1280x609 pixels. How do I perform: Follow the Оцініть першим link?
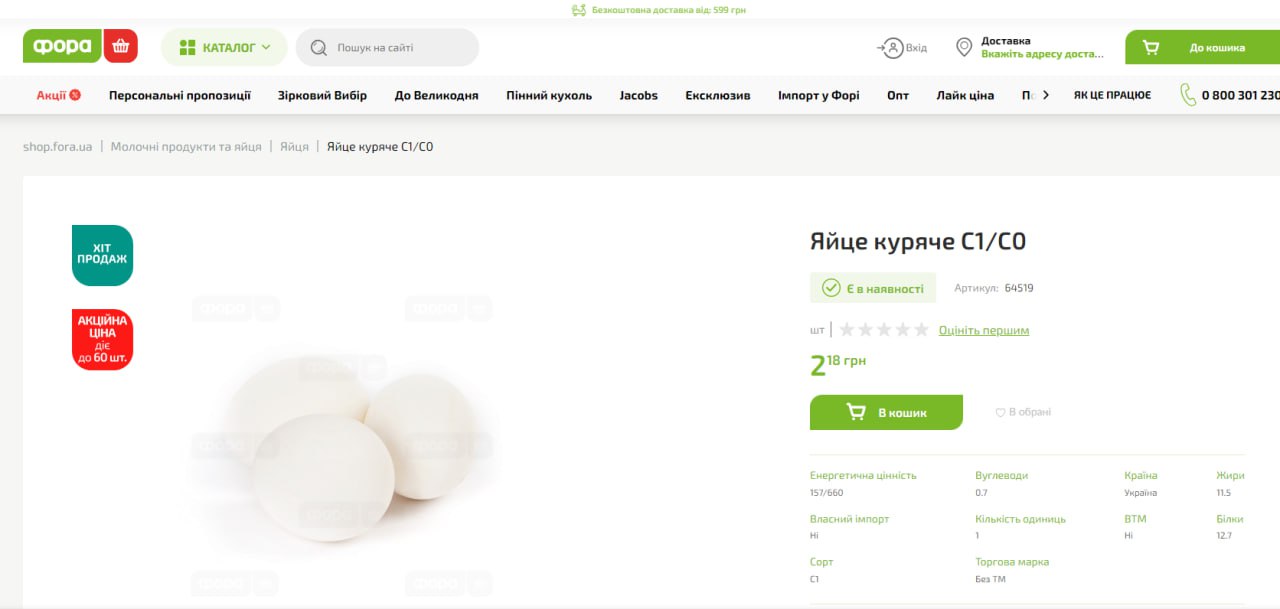[x=984, y=330]
